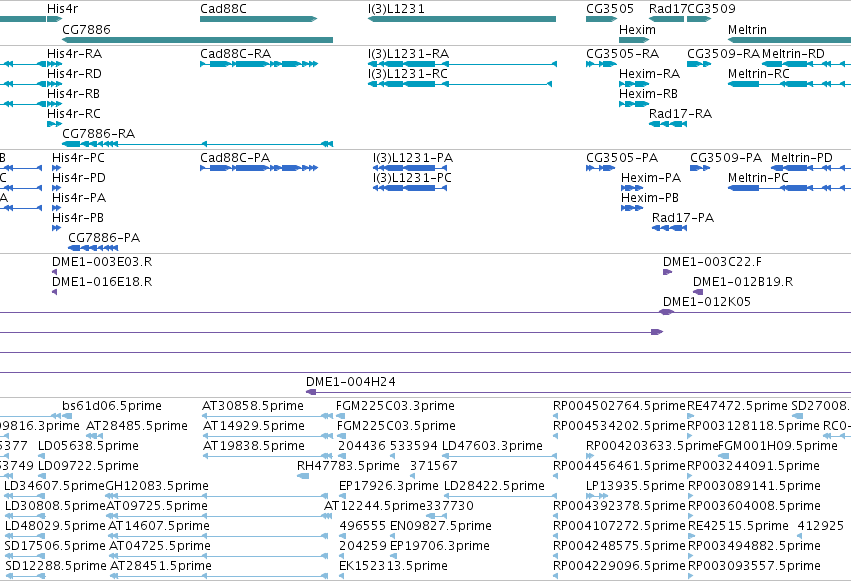Click the Cad88C-PA protein glyph
The height and width of the screenshot is (581, 851).
click(x=259, y=168)
